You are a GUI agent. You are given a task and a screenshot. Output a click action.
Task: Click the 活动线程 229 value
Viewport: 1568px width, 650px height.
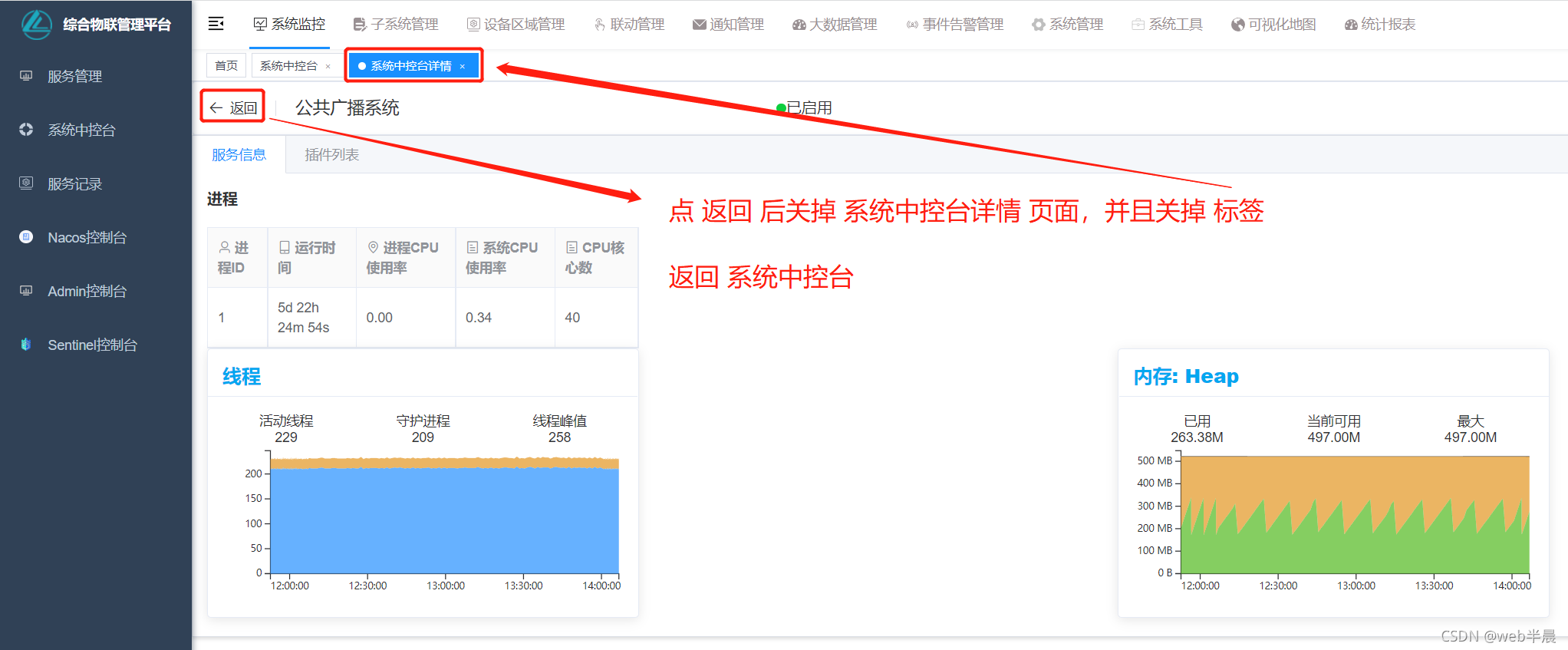point(286,437)
